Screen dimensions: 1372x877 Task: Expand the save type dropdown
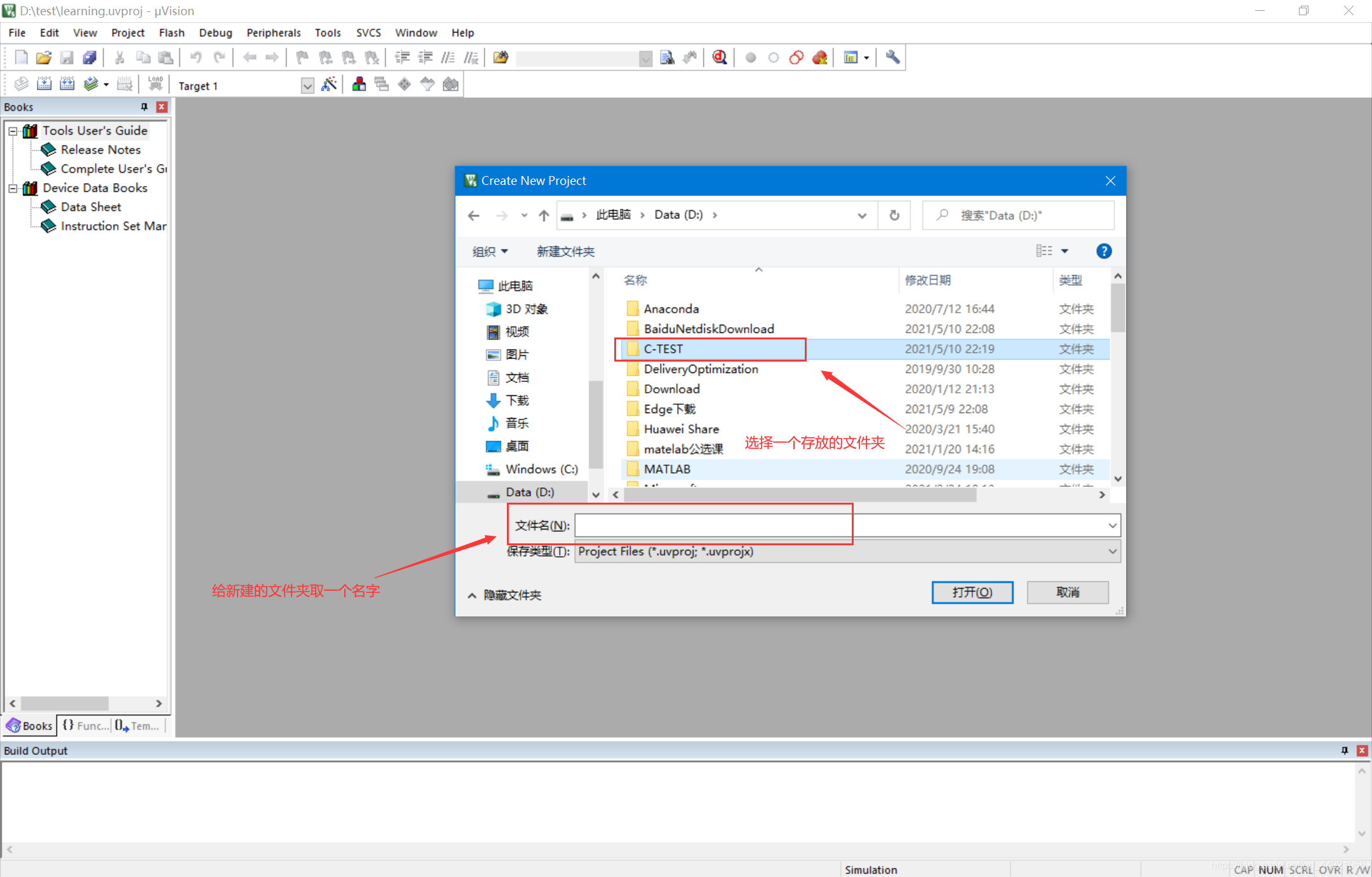[1112, 552]
